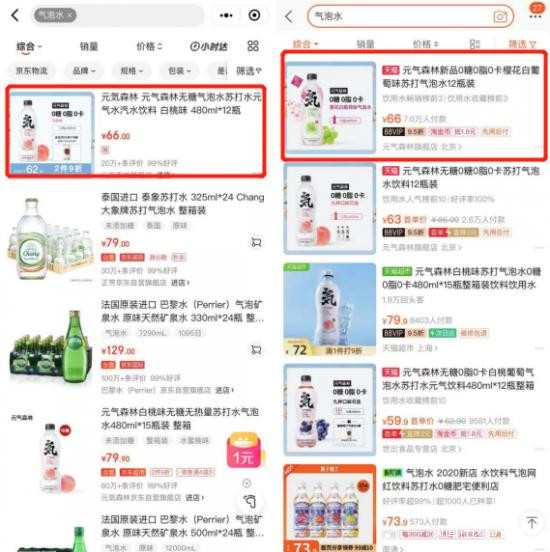550x552 pixels.
Task: Add the Perrier 330ml*24 to the cart
Action: 256,350
